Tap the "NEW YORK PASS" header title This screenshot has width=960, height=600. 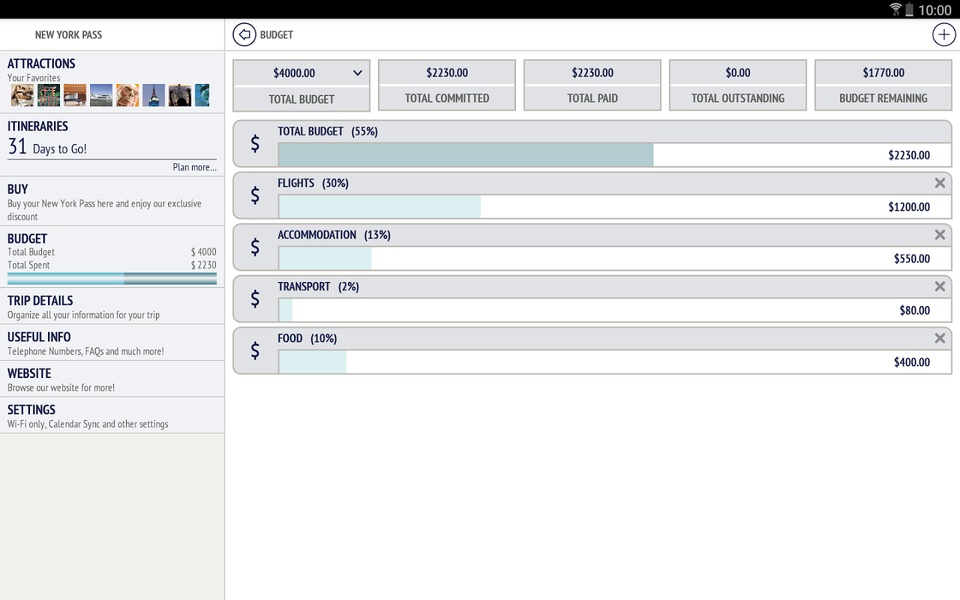click(x=69, y=35)
